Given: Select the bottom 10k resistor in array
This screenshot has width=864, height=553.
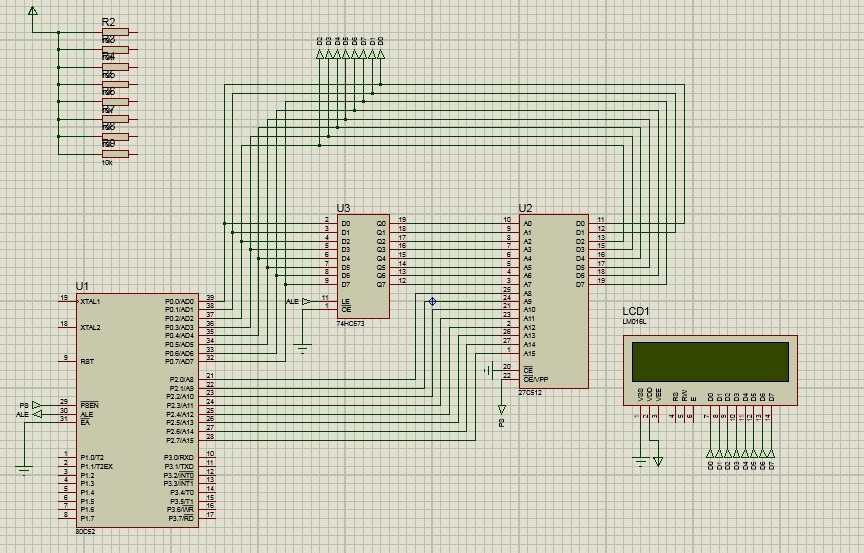Looking at the screenshot, I should pyautogui.click(x=115, y=154).
